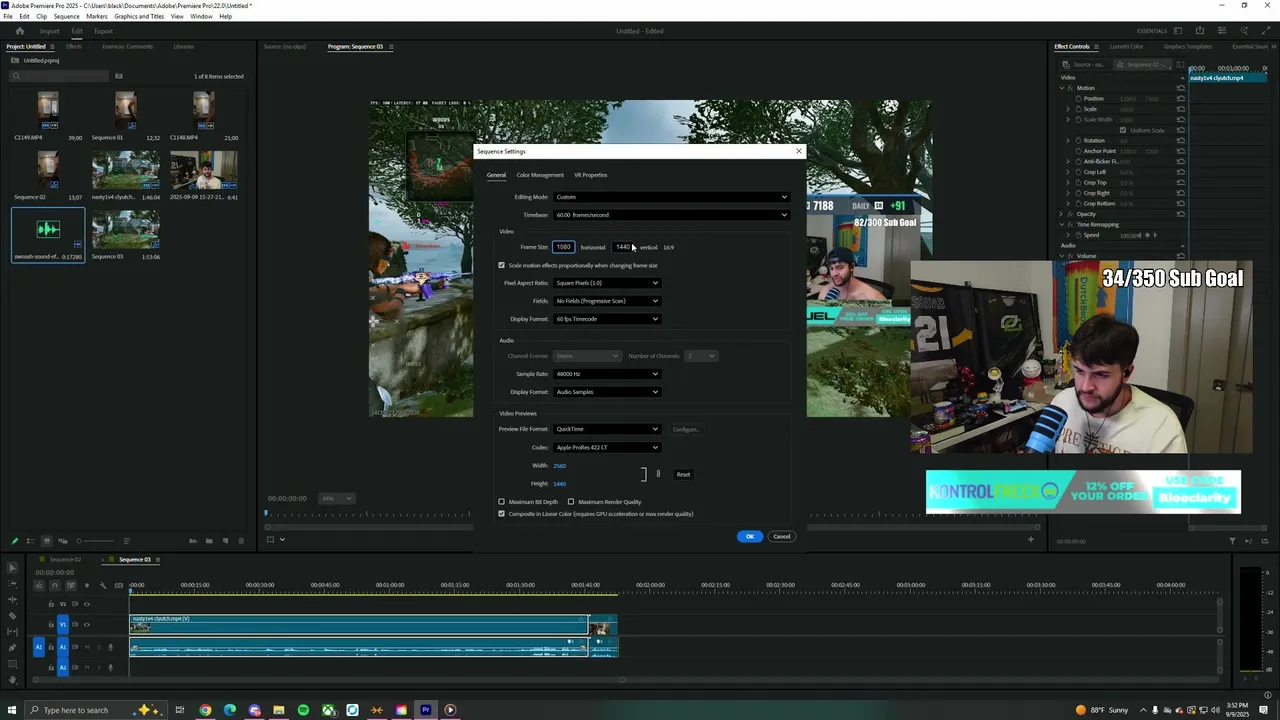Solo track A2

coord(98,667)
